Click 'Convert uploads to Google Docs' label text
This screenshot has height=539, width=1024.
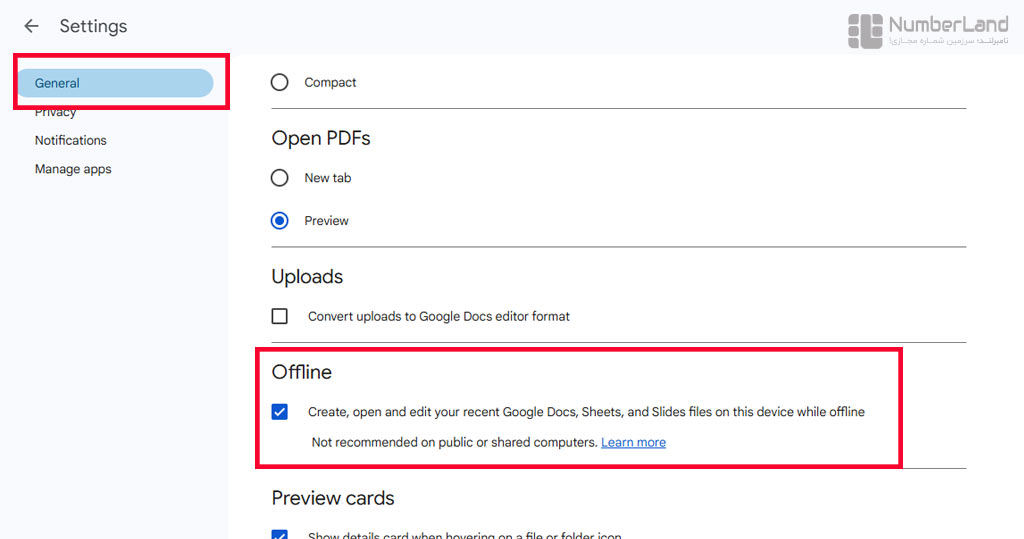pyautogui.click(x=439, y=316)
